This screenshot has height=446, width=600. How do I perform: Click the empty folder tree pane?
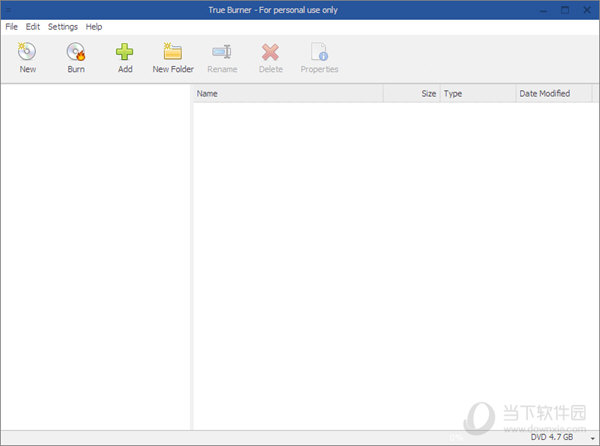96,257
